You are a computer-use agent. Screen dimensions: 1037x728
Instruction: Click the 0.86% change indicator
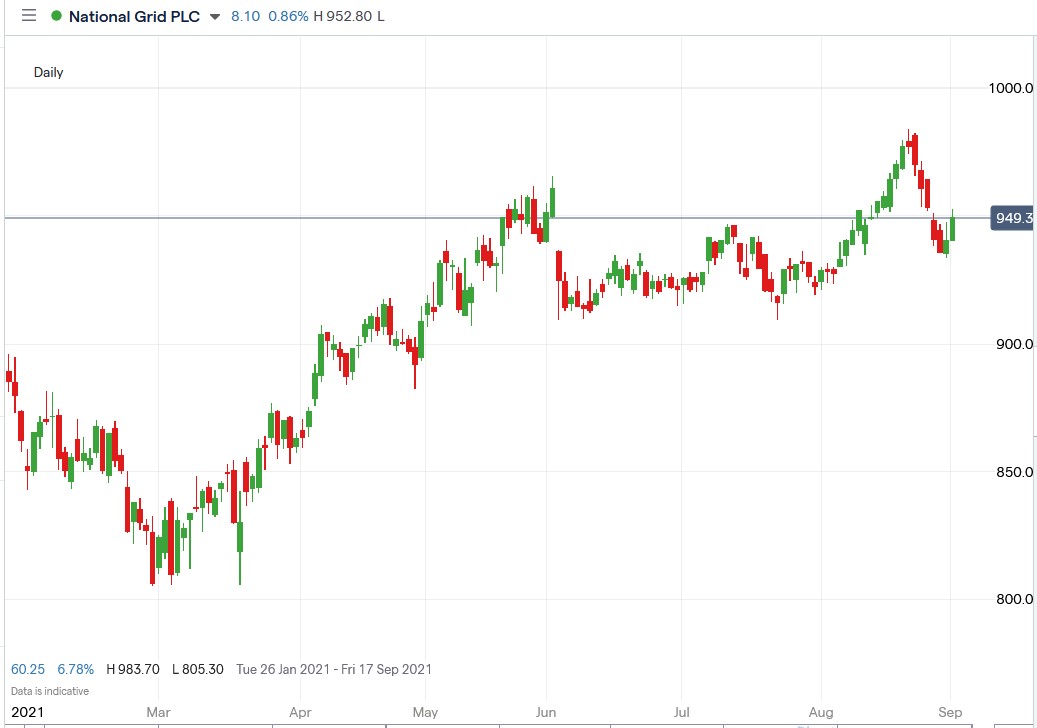pos(286,16)
